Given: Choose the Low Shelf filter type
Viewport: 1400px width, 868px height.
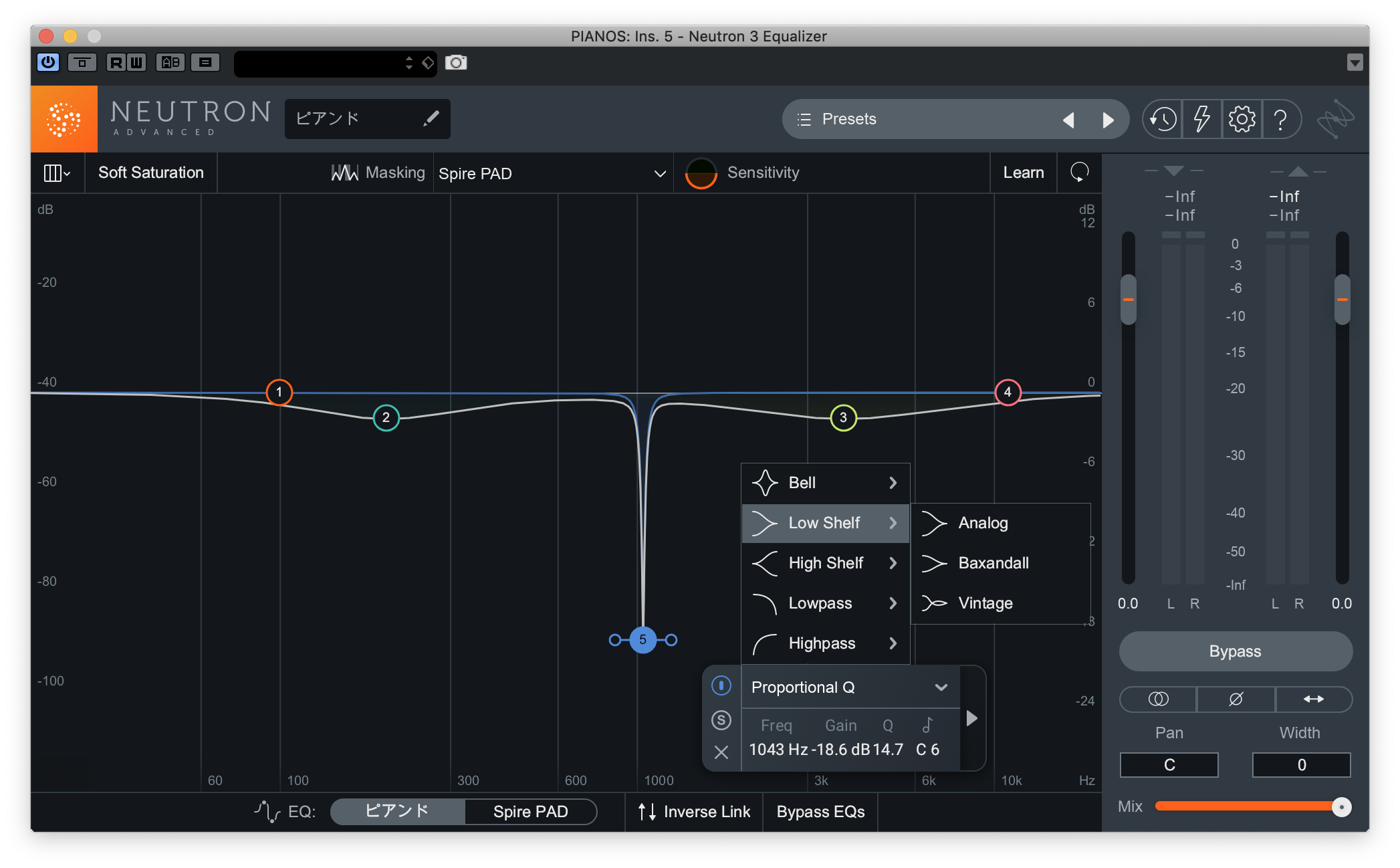Looking at the screenshot, I should click(825, 523).
